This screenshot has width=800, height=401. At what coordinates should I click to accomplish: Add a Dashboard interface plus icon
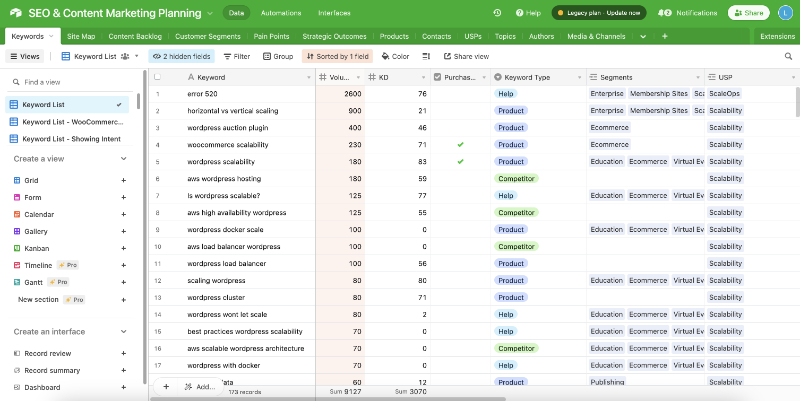[123, 387]
